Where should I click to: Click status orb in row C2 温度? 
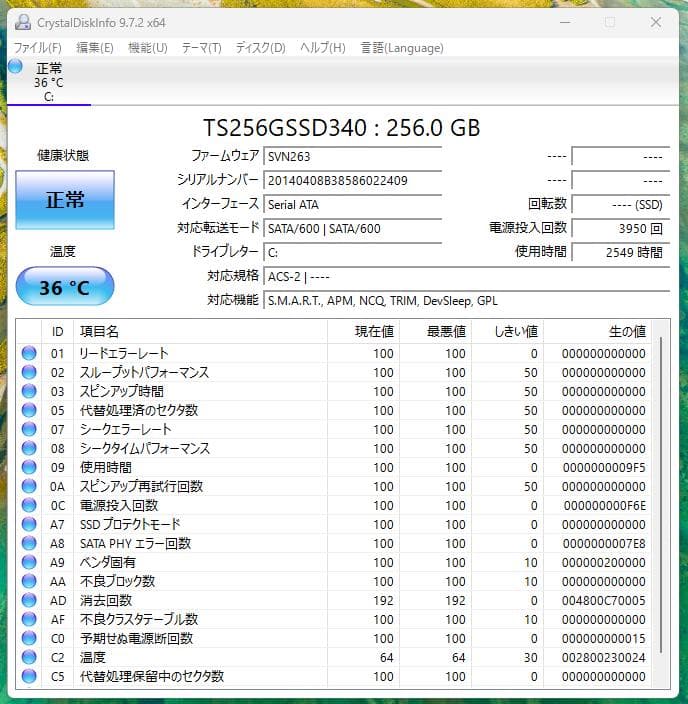click(29, 657)
